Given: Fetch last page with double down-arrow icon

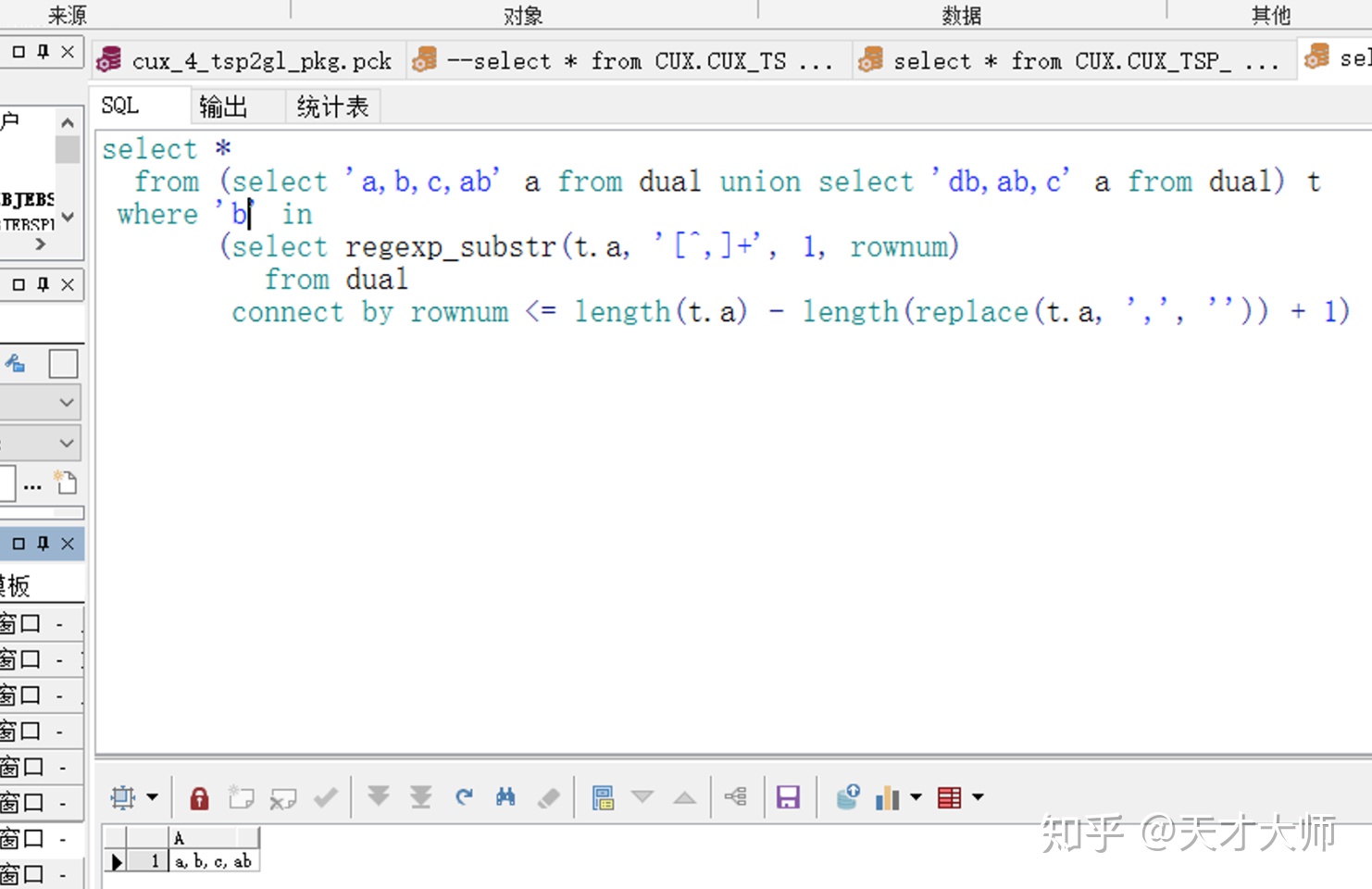Looking at the screenshot, I should tap(421, 796).
